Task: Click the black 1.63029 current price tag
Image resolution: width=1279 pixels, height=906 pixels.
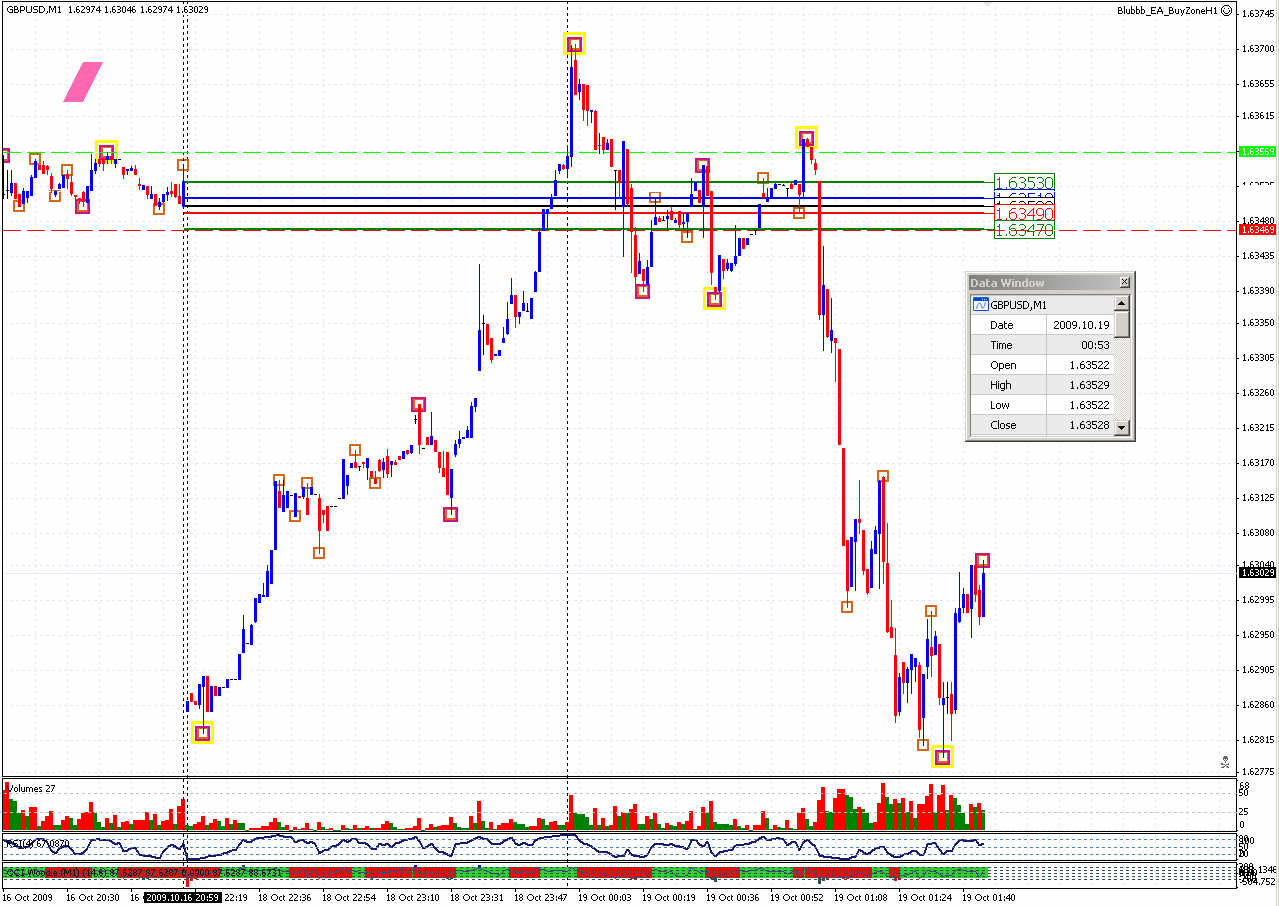Action: pos(1257,572)
